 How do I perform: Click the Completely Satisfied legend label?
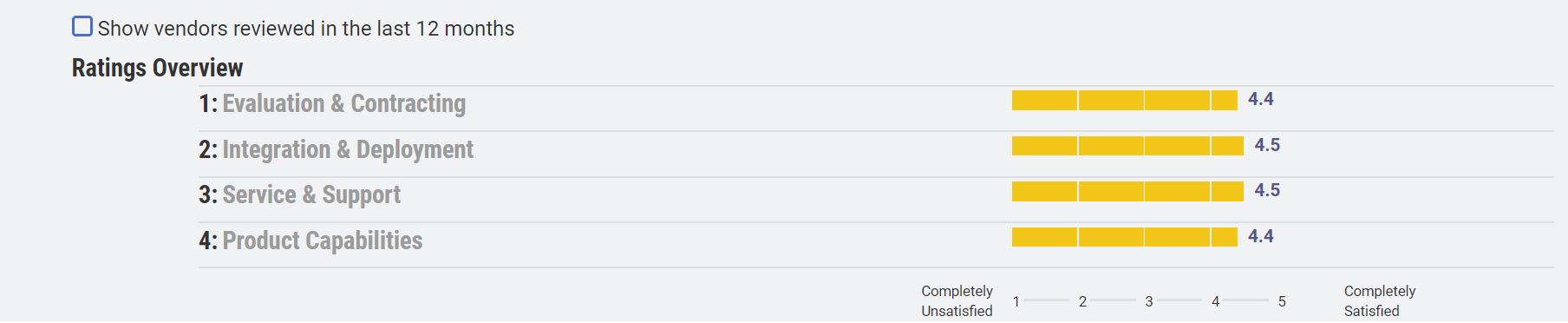(1380, 300)
